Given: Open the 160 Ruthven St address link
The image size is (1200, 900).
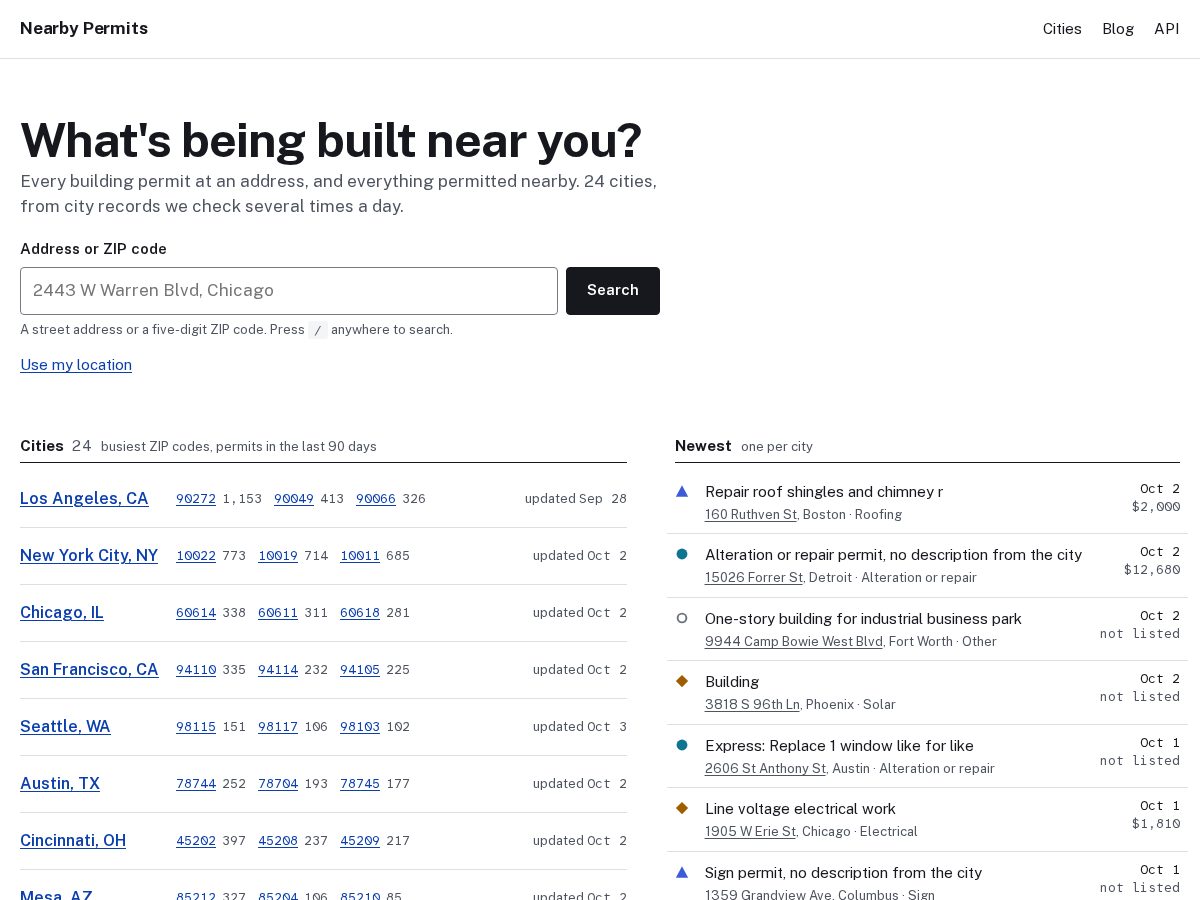Looking at the screenshot, I should point(751,515).
